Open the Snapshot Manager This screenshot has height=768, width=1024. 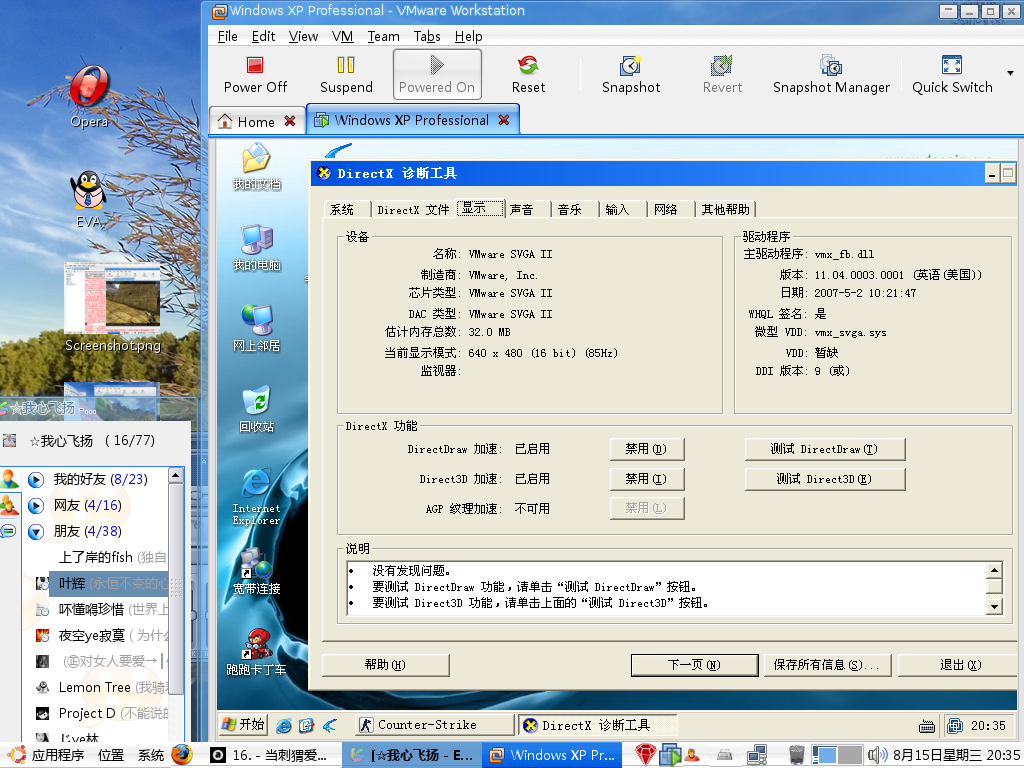pyautogui.click(x=831, y=75)
